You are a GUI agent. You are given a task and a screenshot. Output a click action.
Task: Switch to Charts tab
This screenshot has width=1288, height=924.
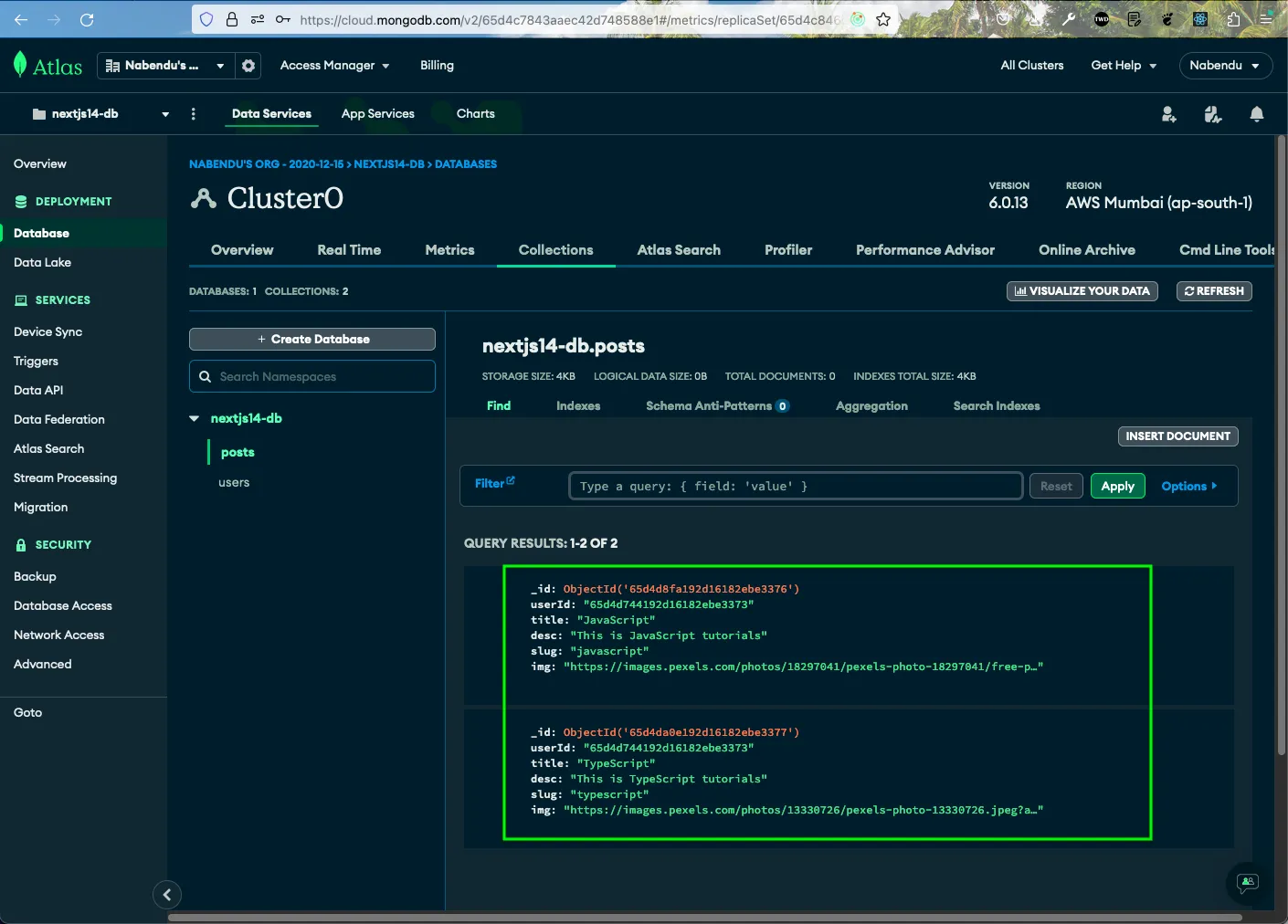[x=476, y=114]
